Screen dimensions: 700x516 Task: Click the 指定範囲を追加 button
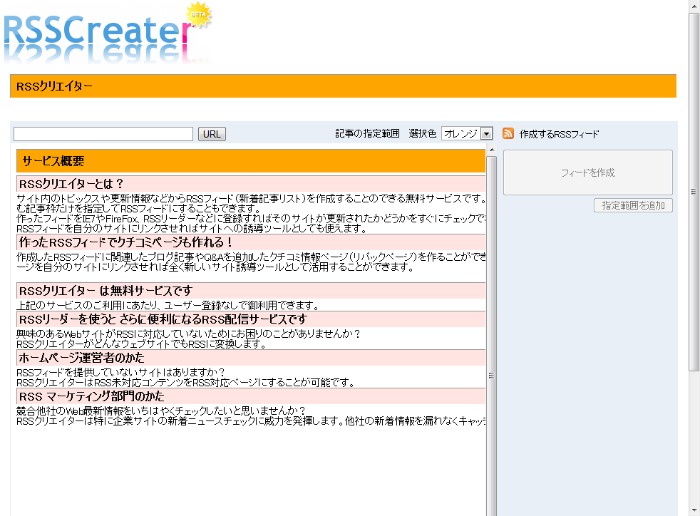pyautogui.click(x=633, y=206)
